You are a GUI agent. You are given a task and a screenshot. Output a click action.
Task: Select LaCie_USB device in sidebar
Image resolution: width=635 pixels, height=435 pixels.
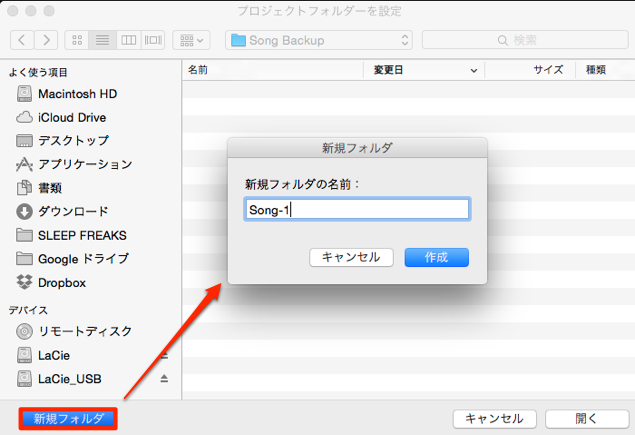59,379
